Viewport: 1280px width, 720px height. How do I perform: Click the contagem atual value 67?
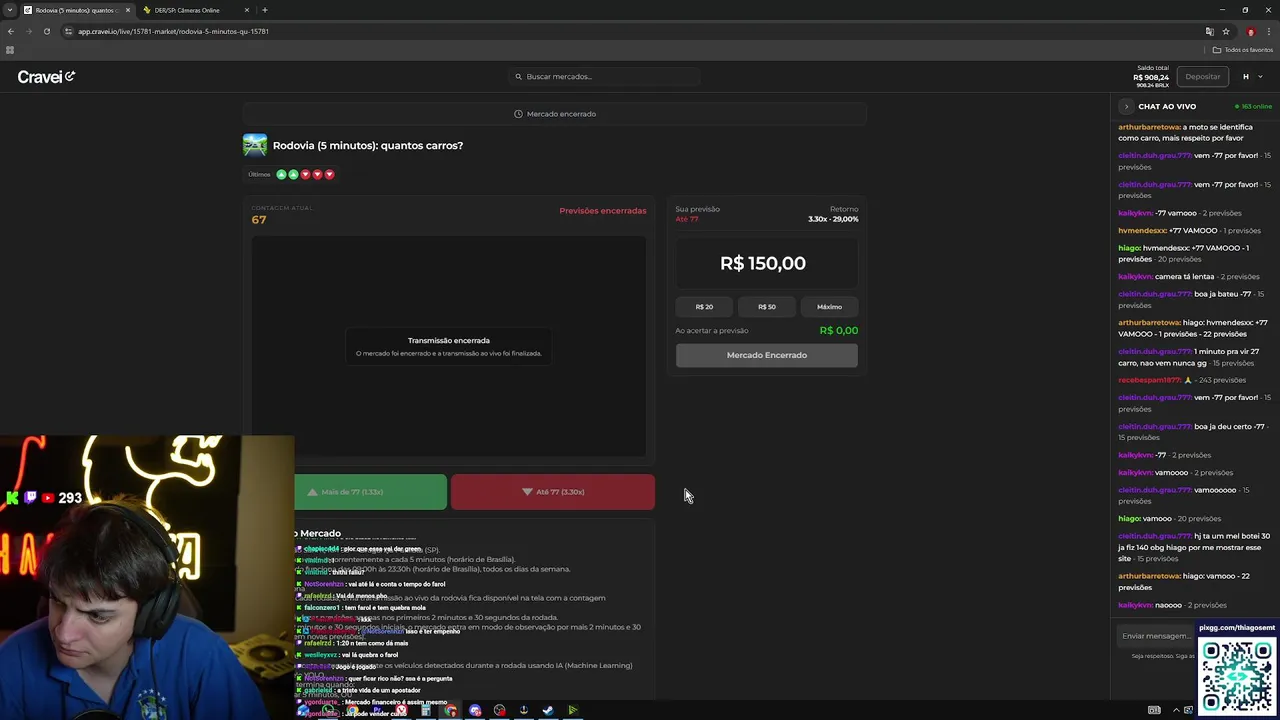[x=259, y=220]
